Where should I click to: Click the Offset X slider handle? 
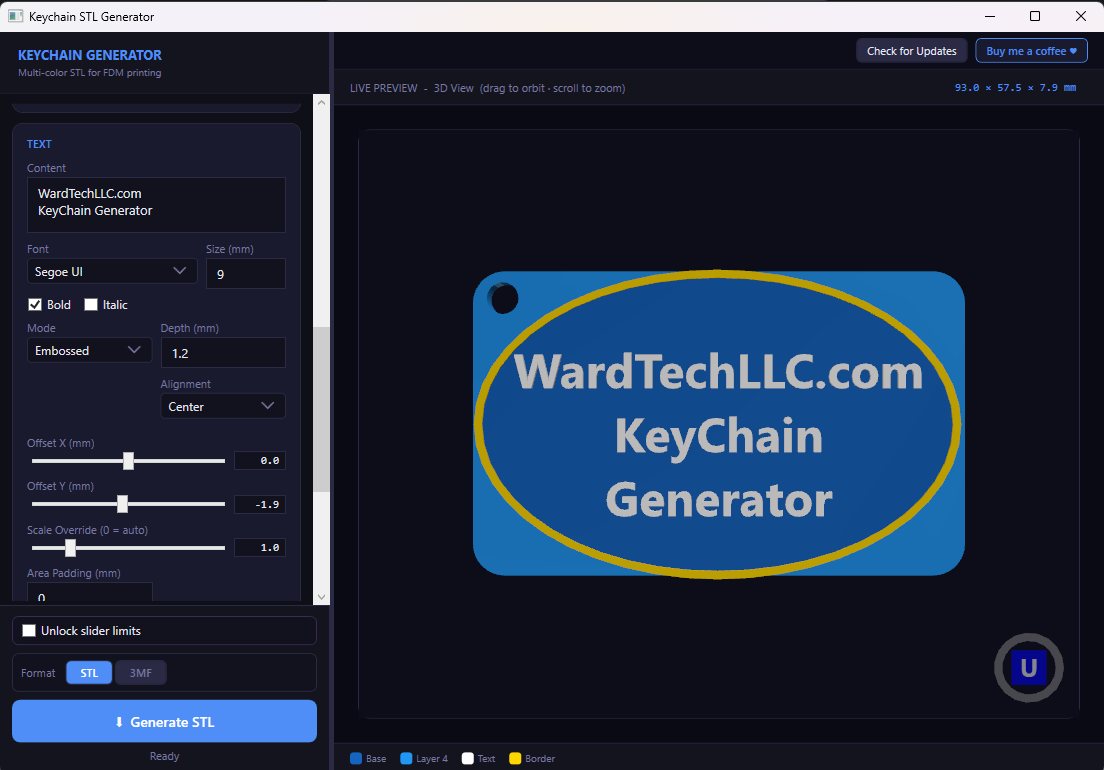click(x=128, y=460)
